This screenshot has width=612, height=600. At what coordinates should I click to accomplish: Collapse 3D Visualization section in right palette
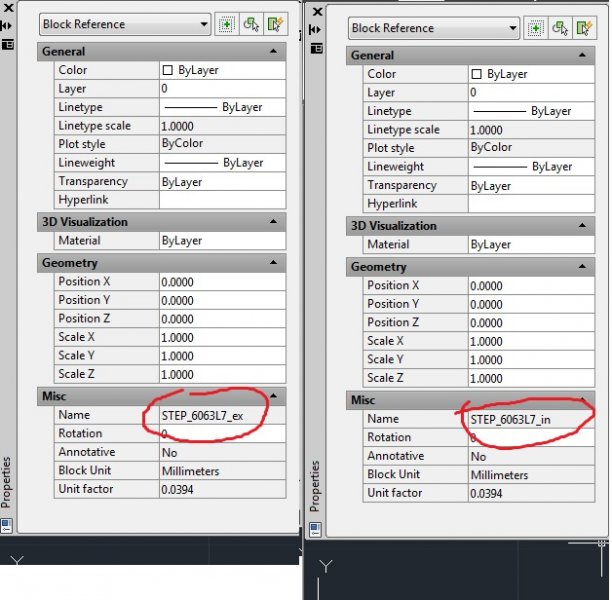click(x=582, y=226)
